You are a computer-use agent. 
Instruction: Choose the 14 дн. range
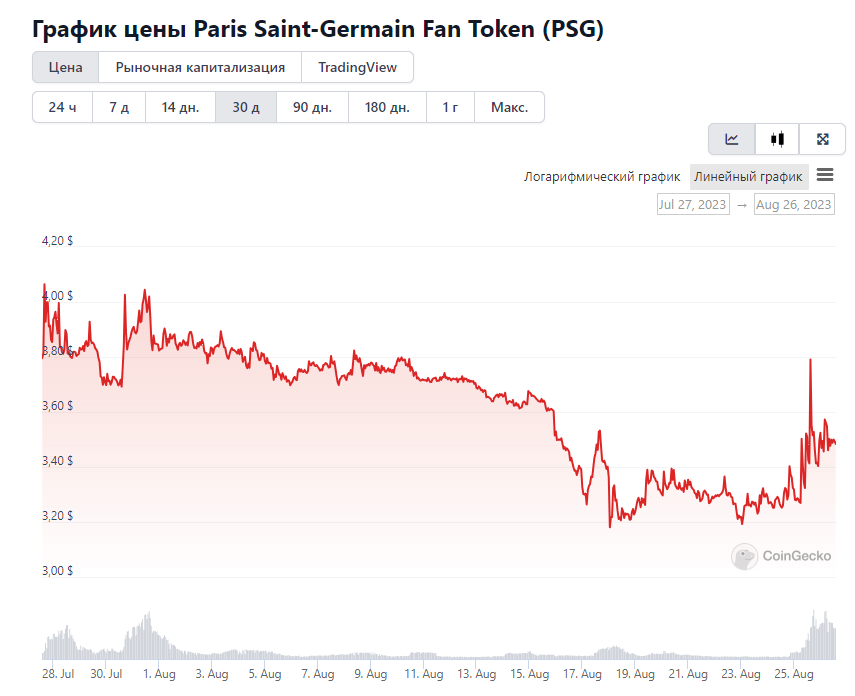tap(180, 107)
